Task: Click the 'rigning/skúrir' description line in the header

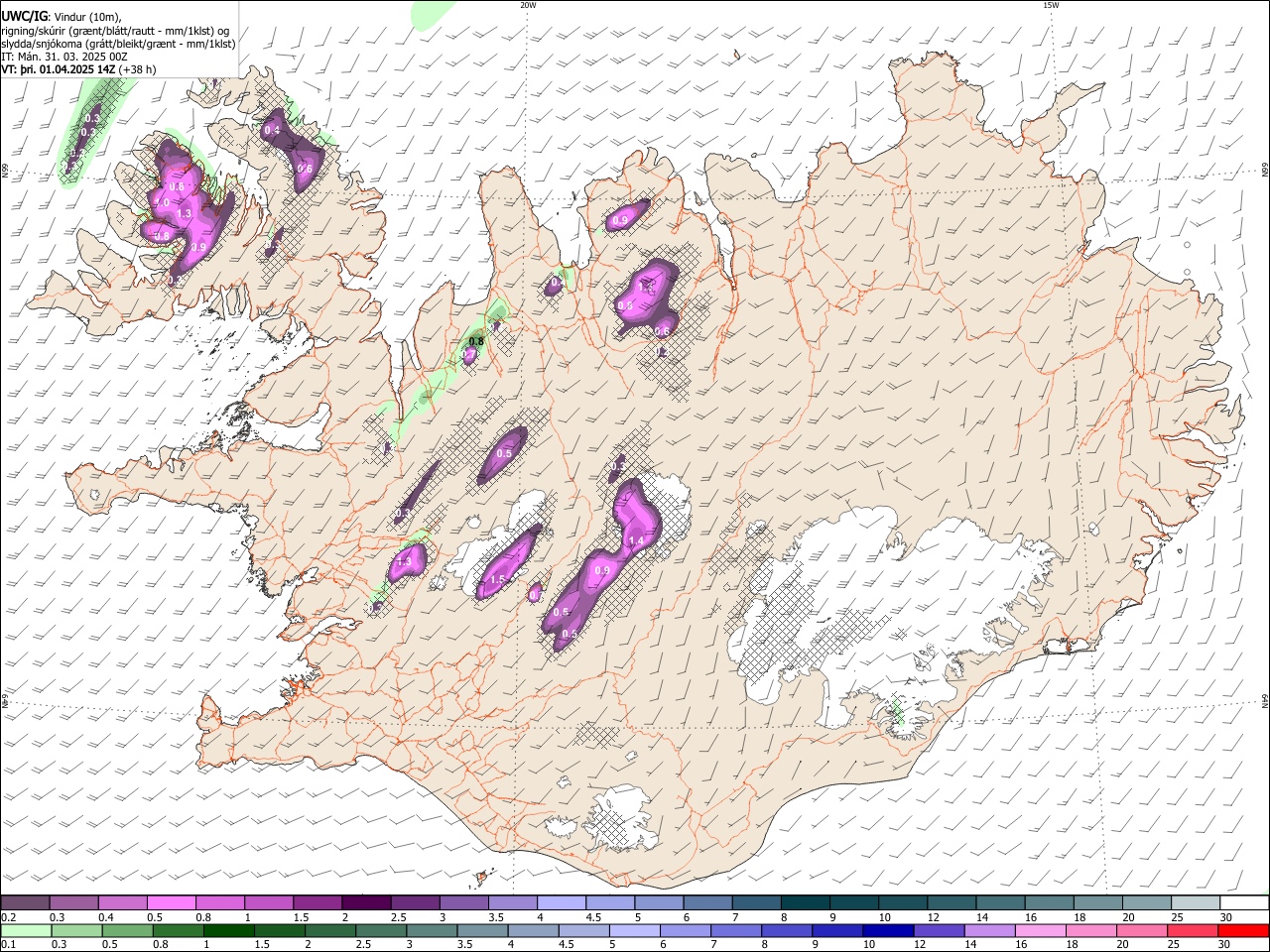Action: tap(115, 30)
